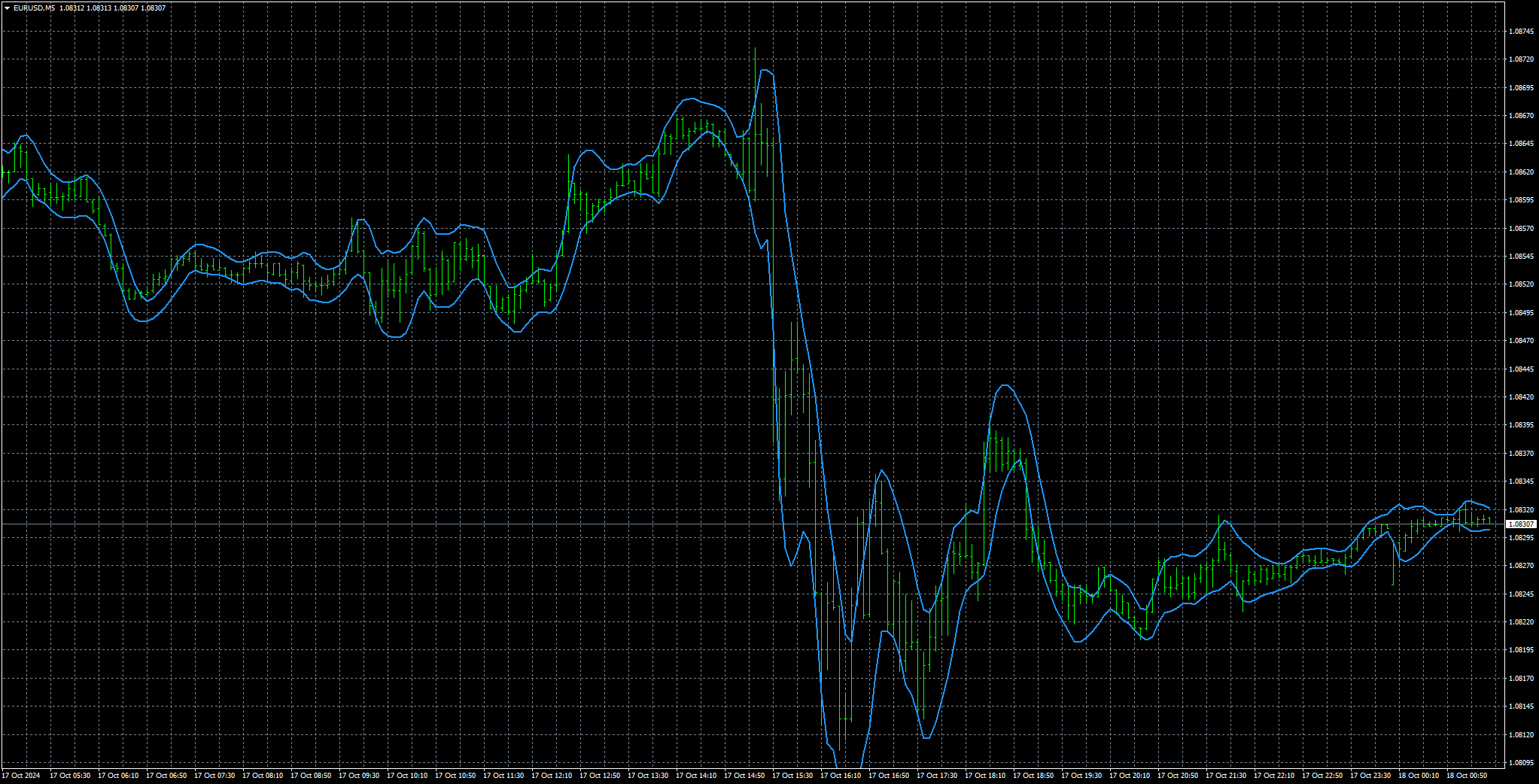Click the 17 Oct 22:10 time label
Viewport: 1539px width, 784px height.
pyautogui.click(x=1274, y=776)
